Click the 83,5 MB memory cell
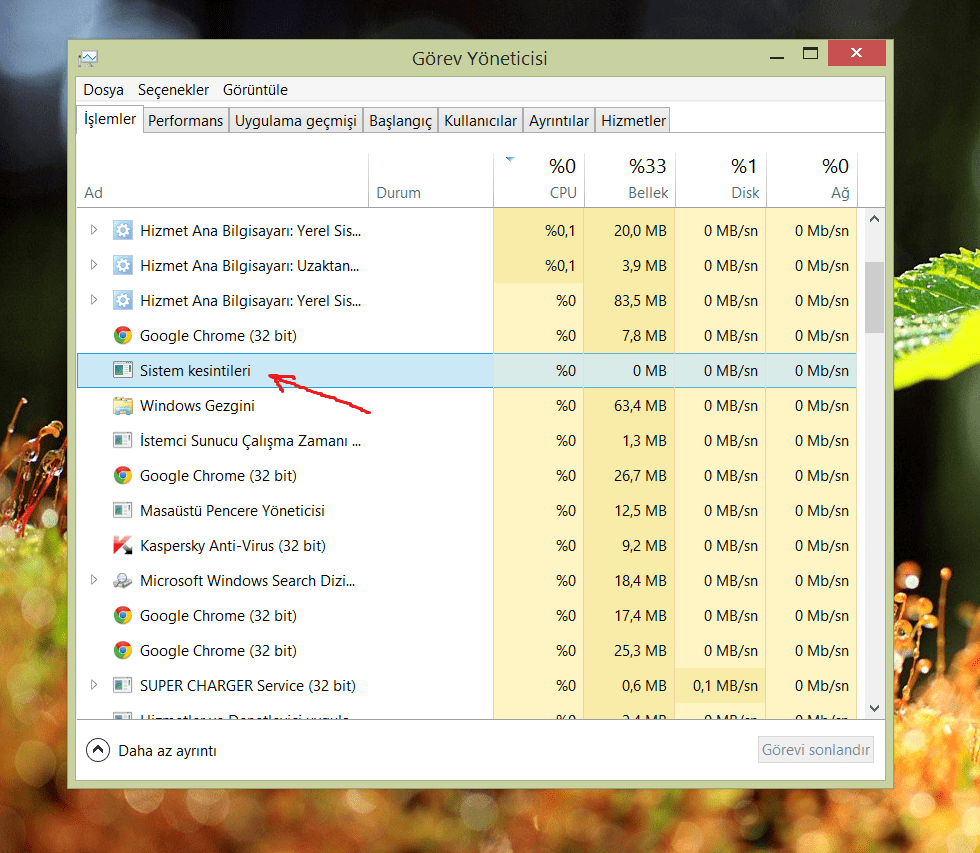The width and height of the screenshot is (980, 853). click(x=630, y=301)
